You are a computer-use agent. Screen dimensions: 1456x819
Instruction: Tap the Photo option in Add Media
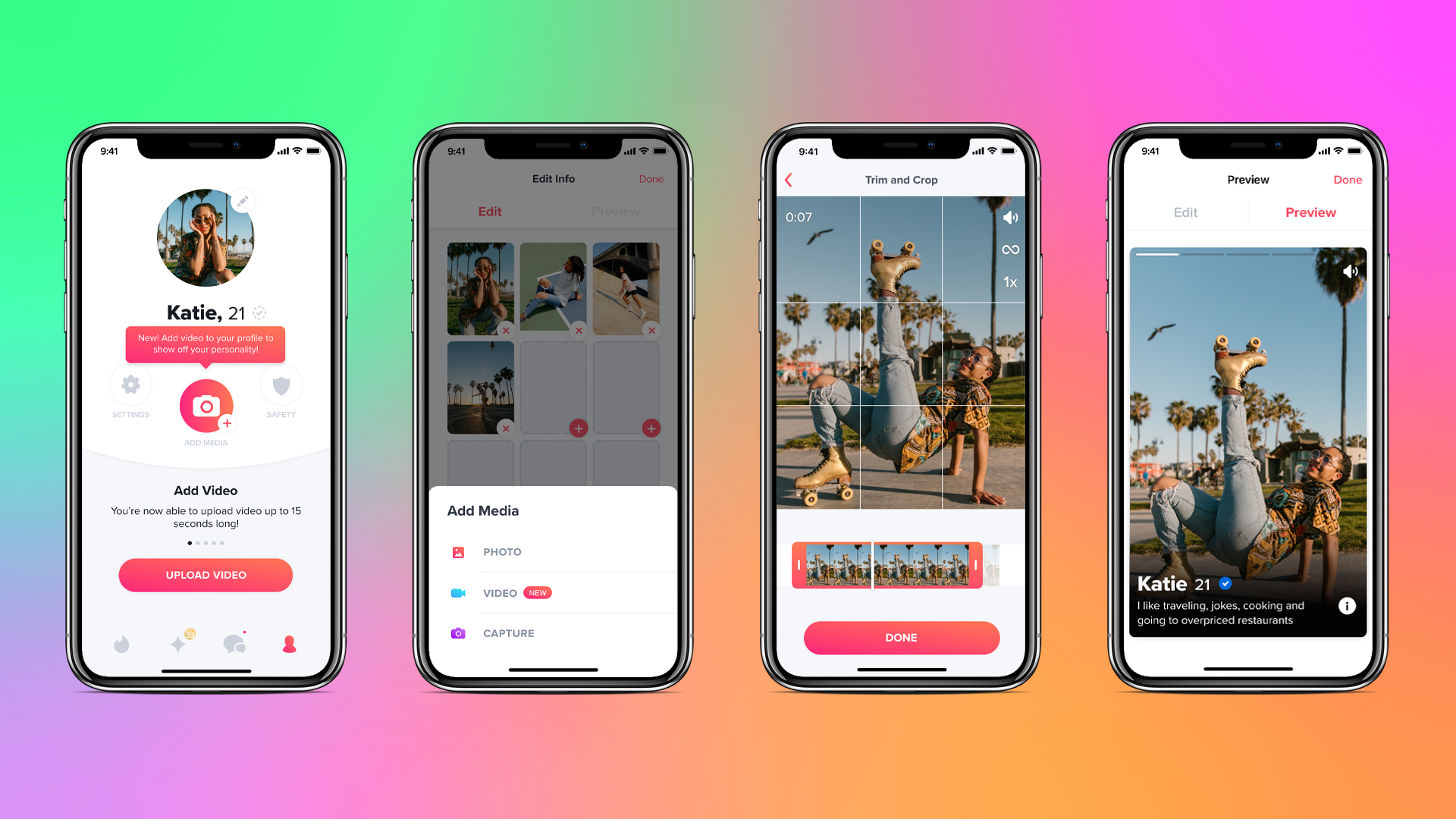(502, 552)
